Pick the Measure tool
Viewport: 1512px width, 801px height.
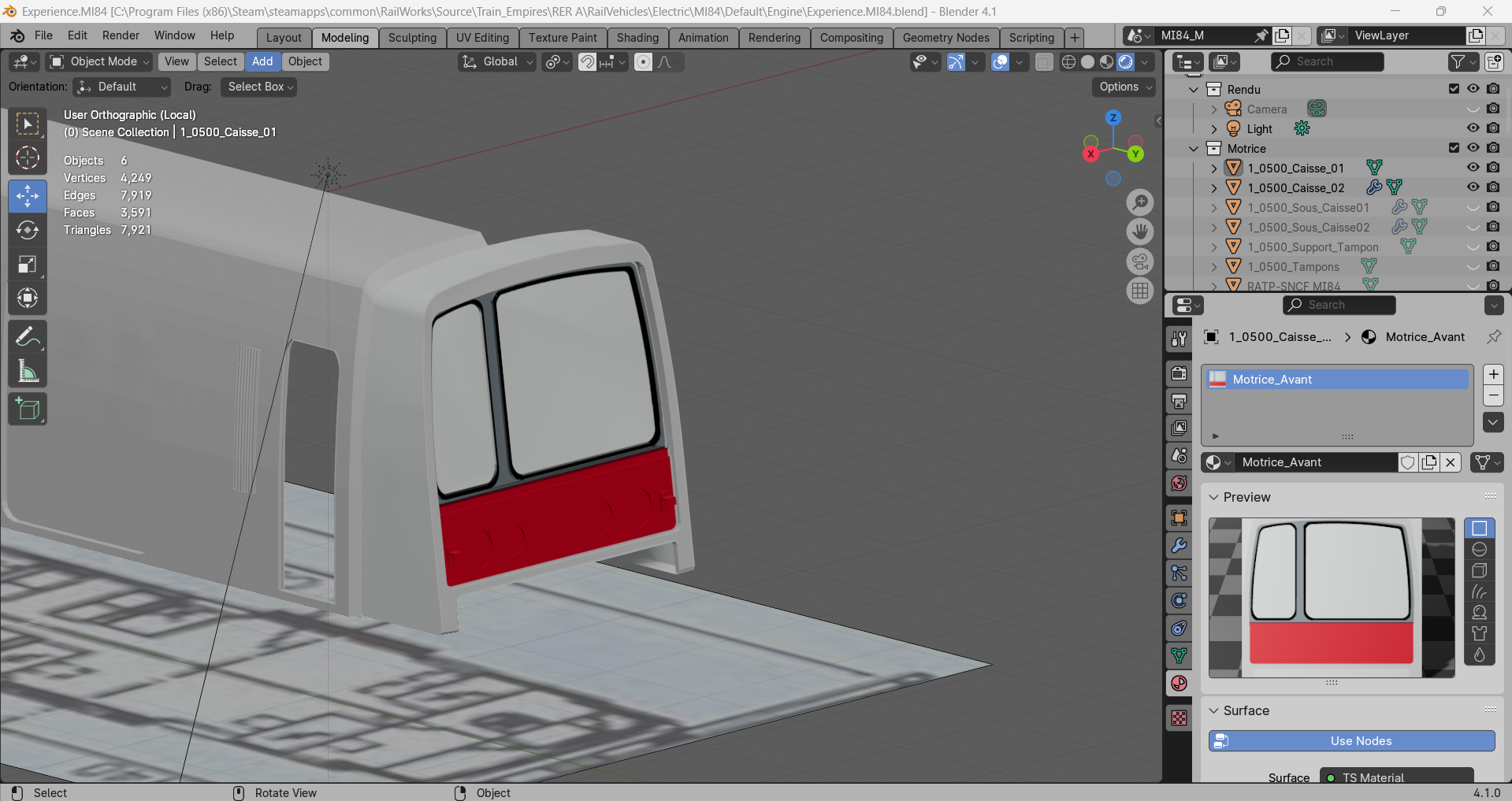point(28,371)
